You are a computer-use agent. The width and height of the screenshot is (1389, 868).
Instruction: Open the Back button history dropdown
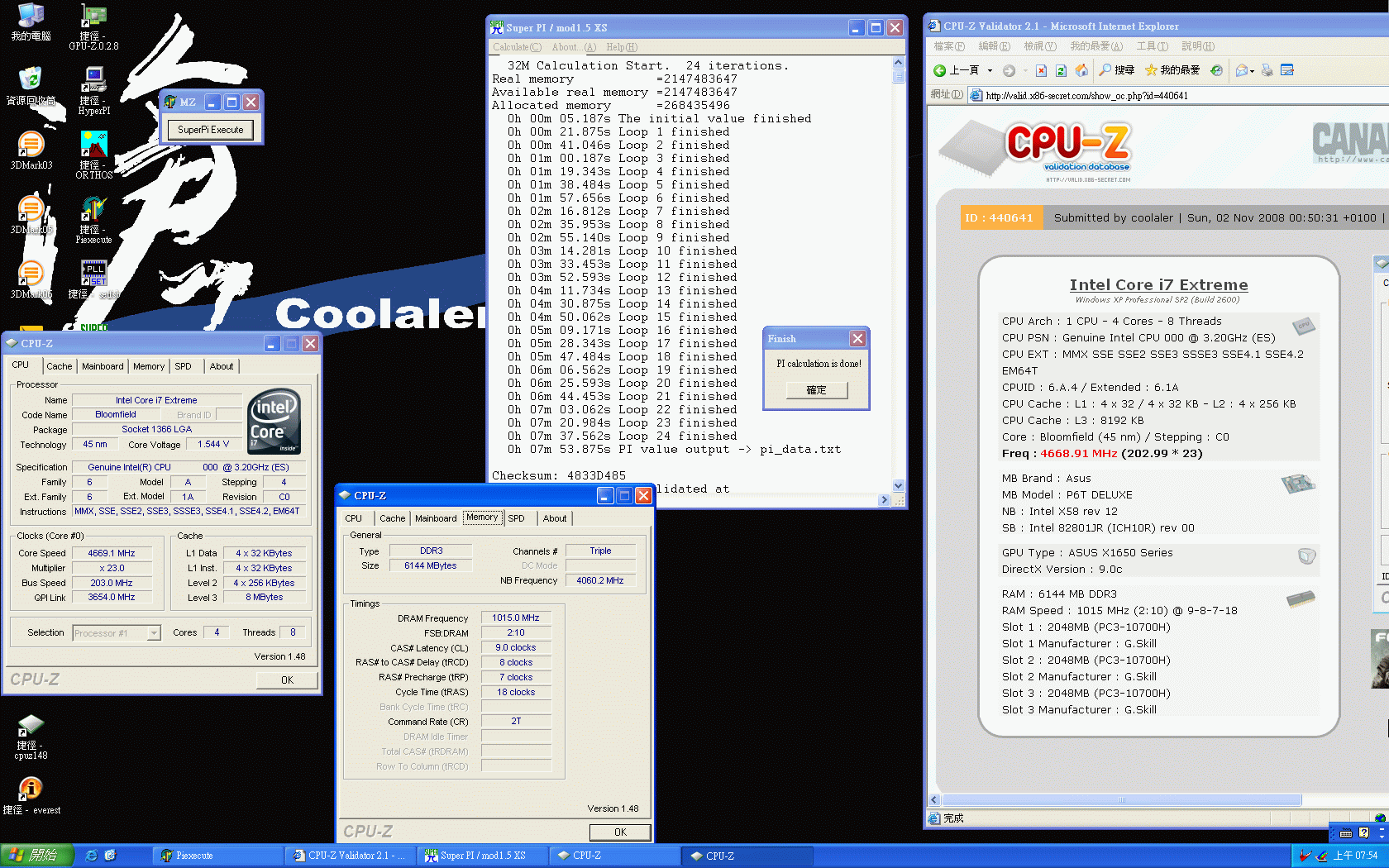click(x=990, y=71)
